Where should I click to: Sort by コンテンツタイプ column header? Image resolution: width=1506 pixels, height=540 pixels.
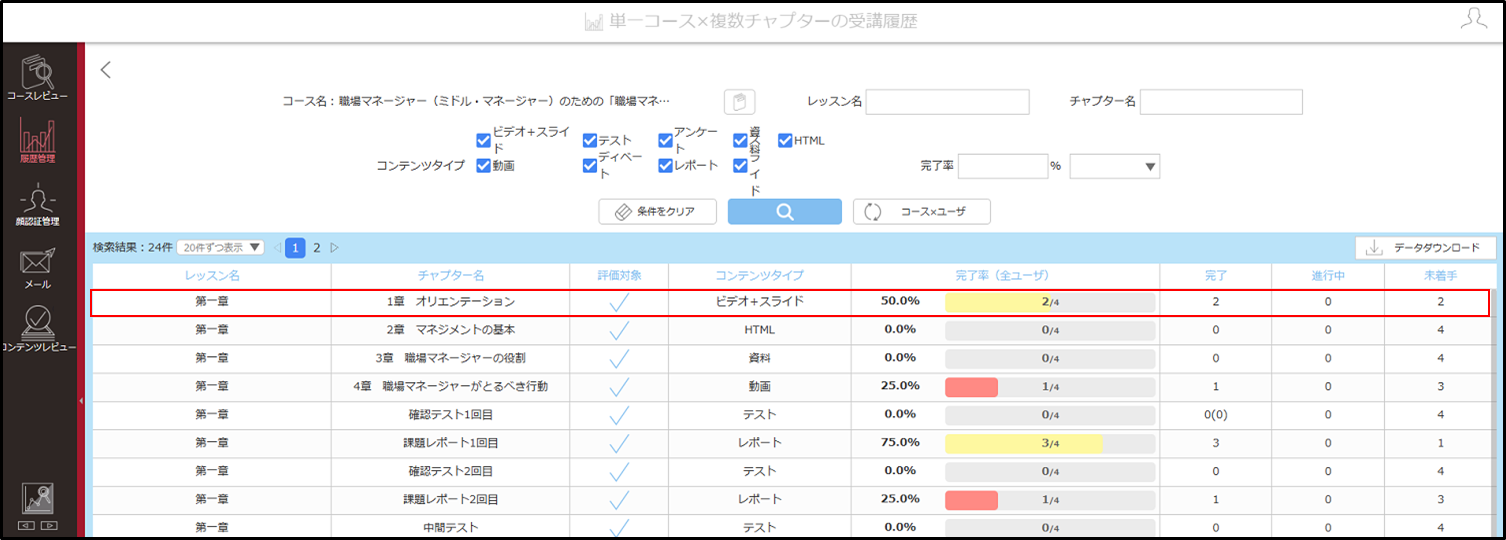click(x=759, y=275)
